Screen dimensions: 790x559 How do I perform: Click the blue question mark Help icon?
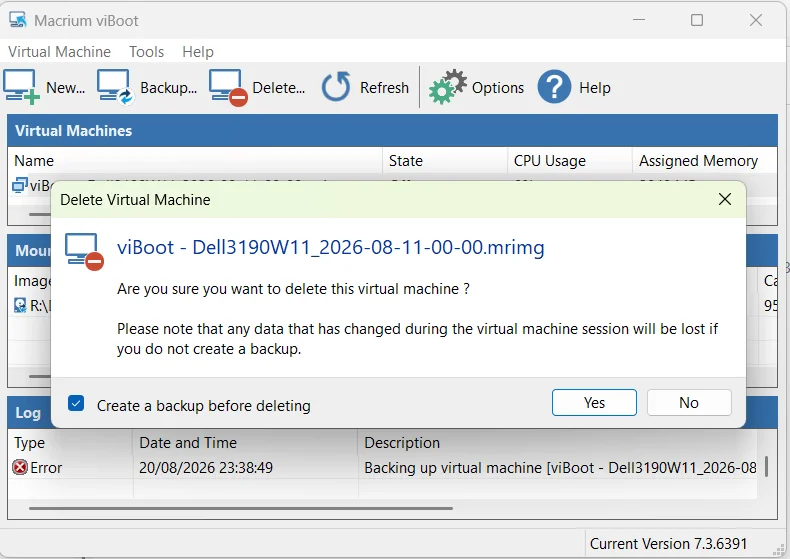click(554, 87)
